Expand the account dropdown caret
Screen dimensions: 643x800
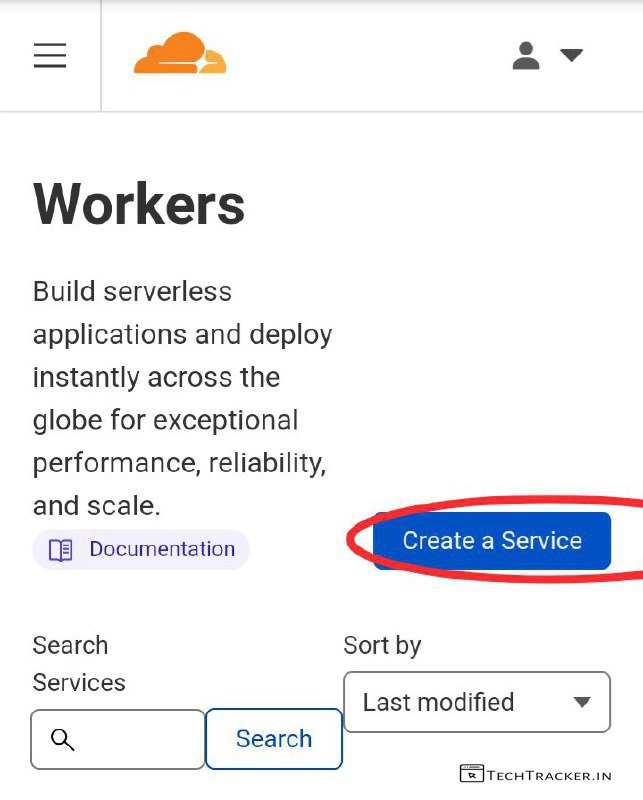tap(571, 55)
